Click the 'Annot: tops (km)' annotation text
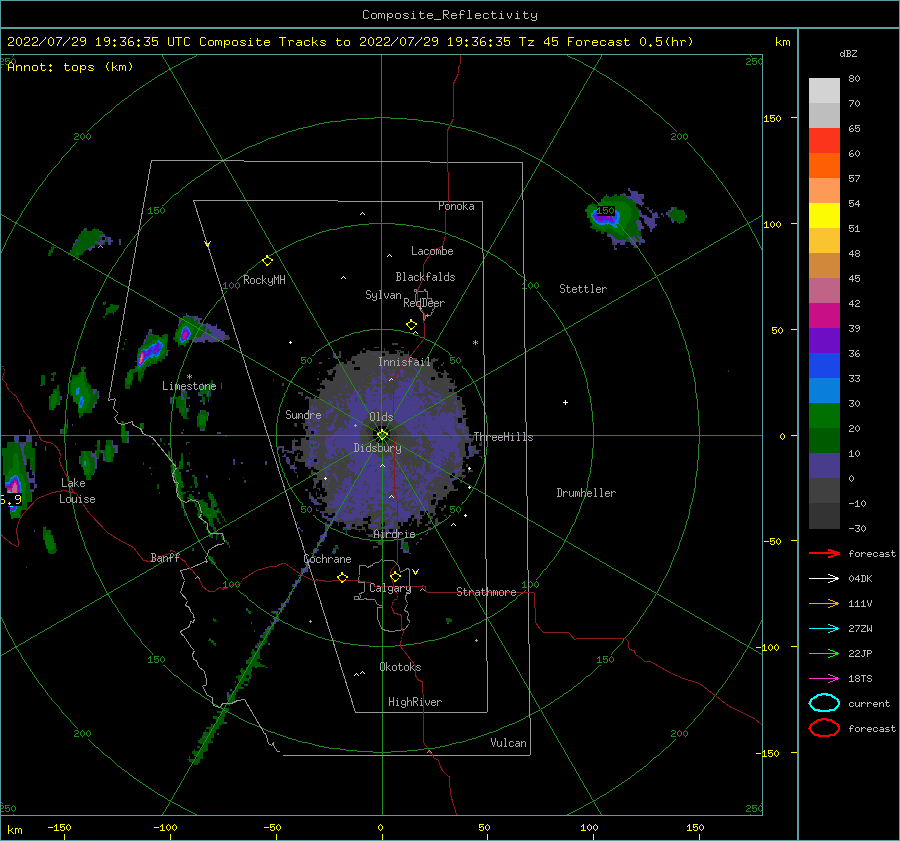 [x=70, y=67]
